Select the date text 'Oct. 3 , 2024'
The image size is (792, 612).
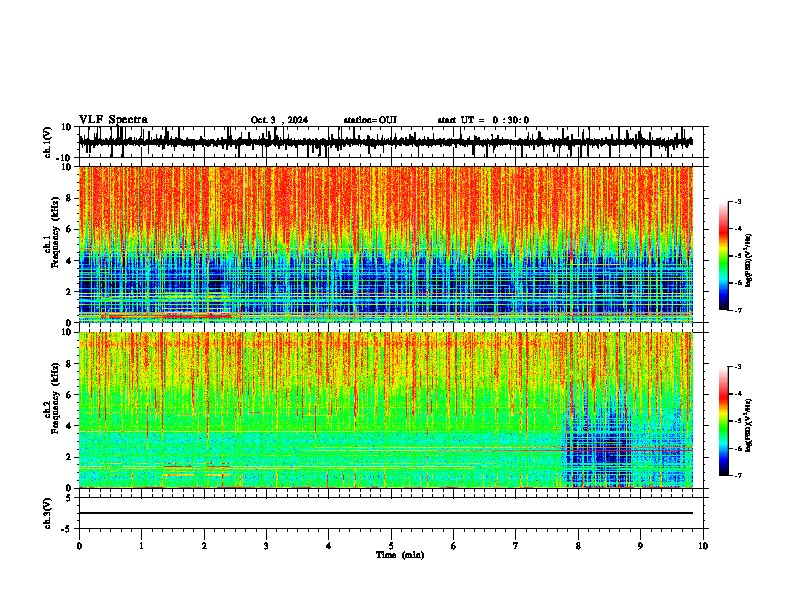(x=279, y=120)
